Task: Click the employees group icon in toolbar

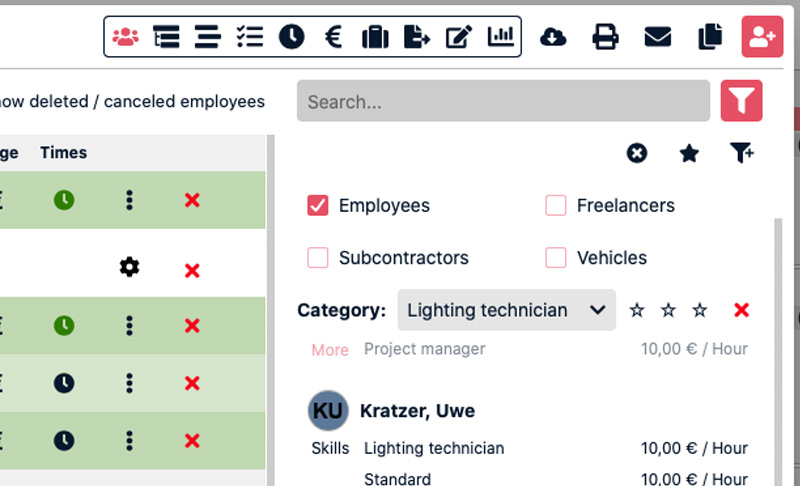Action: pos(125,37)
